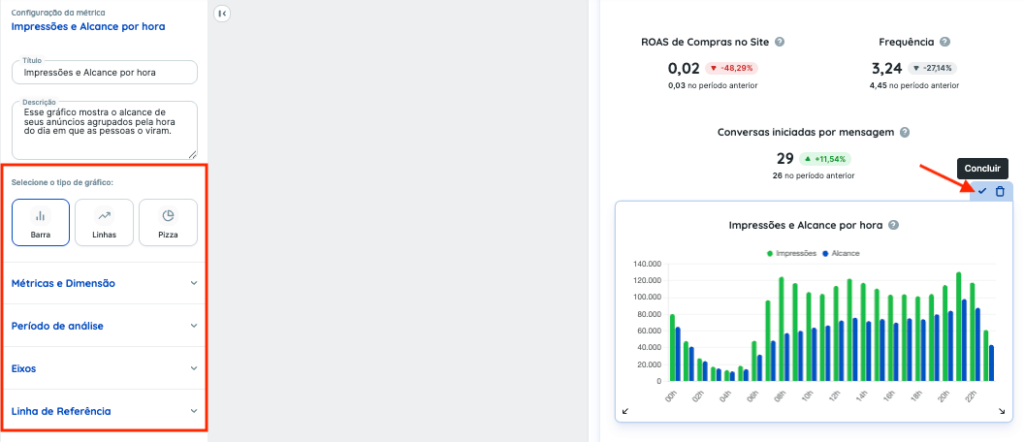Click the Configuração da métrica label
1024x442 pixels.
pos(58,12)
